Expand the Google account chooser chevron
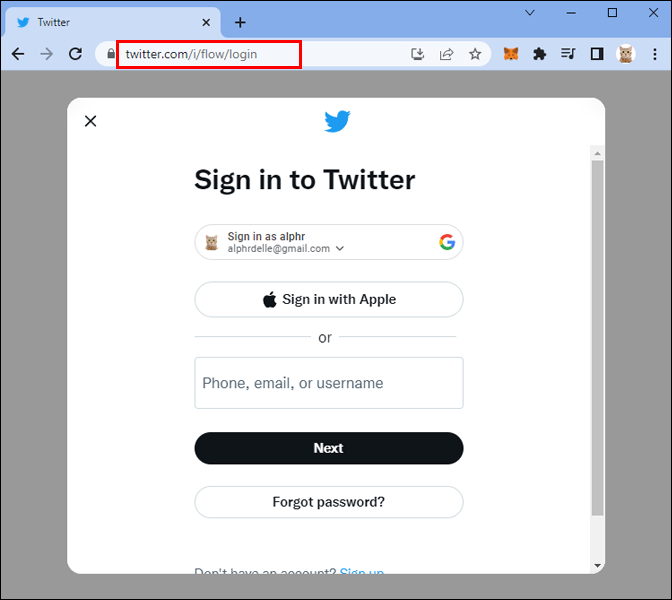The height and width of the screenshot is (600, 672). pyautogui.click(x=340, y=249)
